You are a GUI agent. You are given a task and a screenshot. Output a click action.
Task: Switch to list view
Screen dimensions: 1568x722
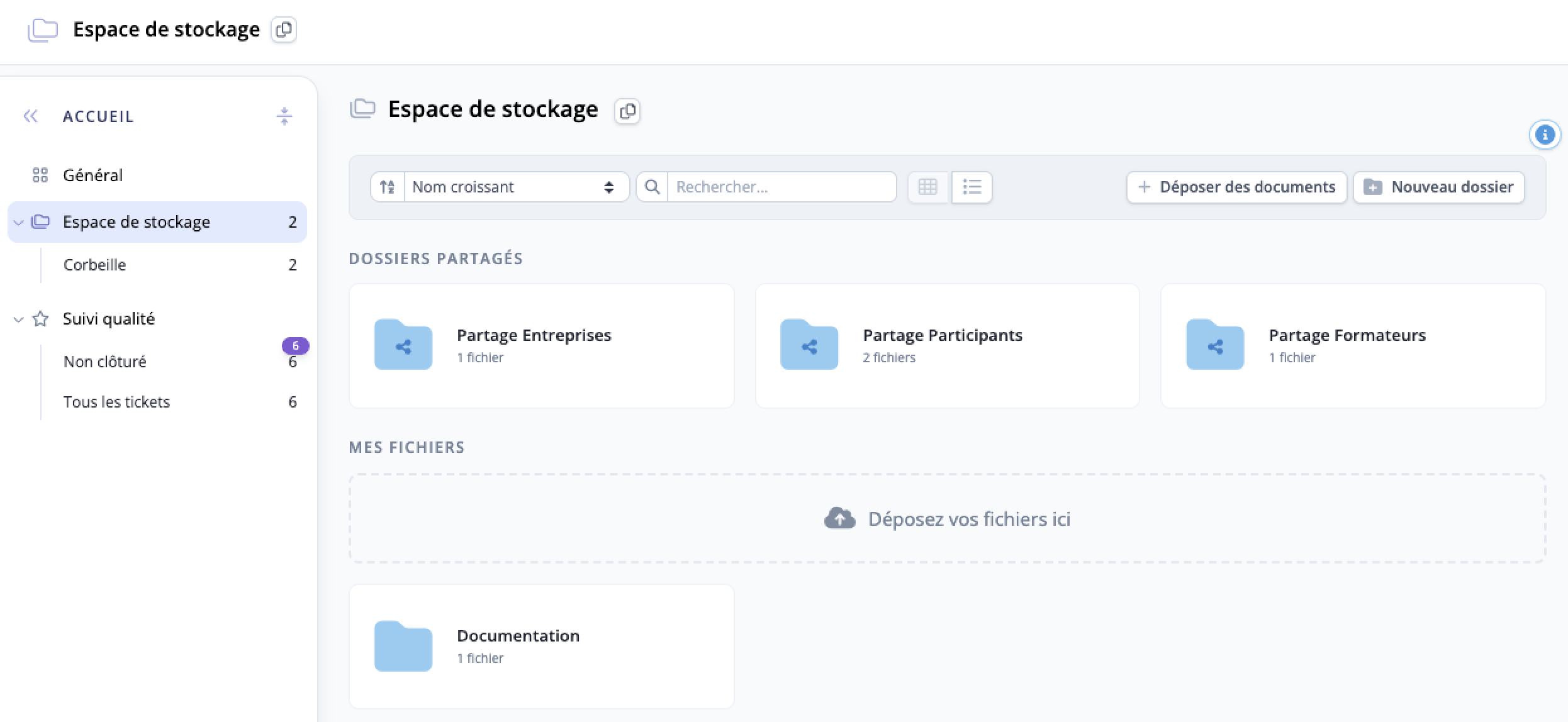click(972, 187)
